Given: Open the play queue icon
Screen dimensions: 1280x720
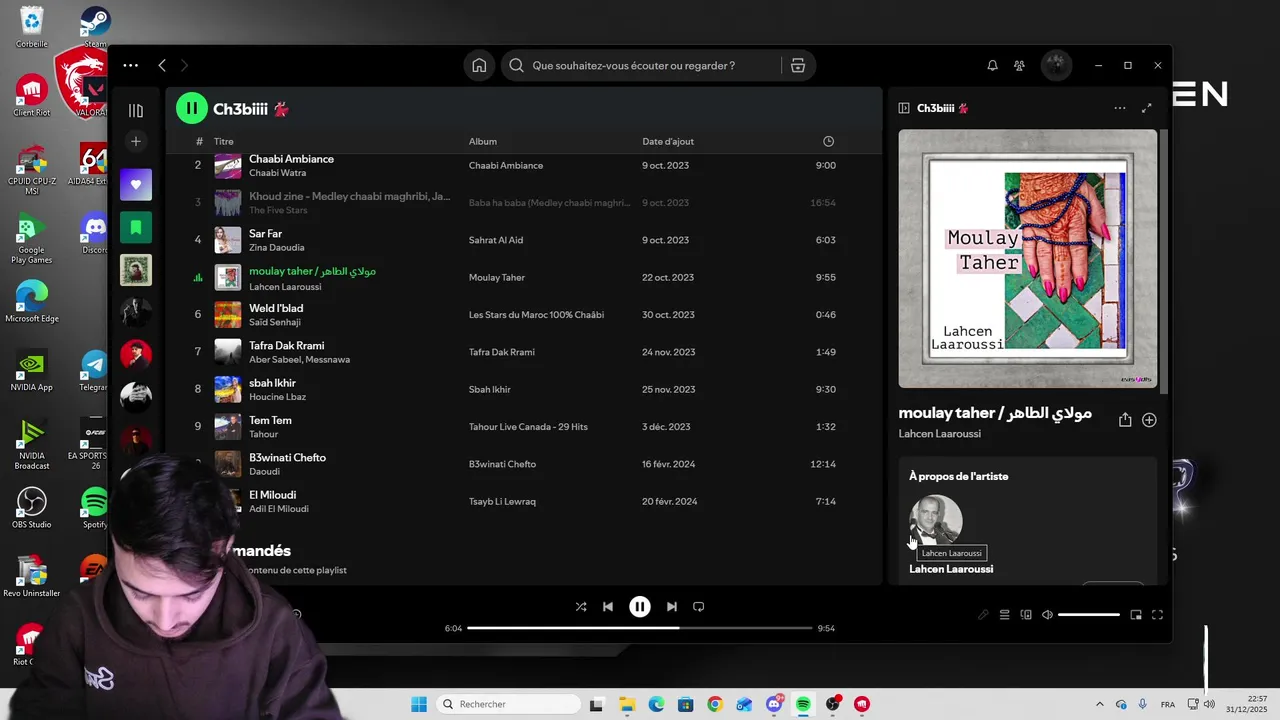Looking at the screenshot, I should pos(1005,615).
